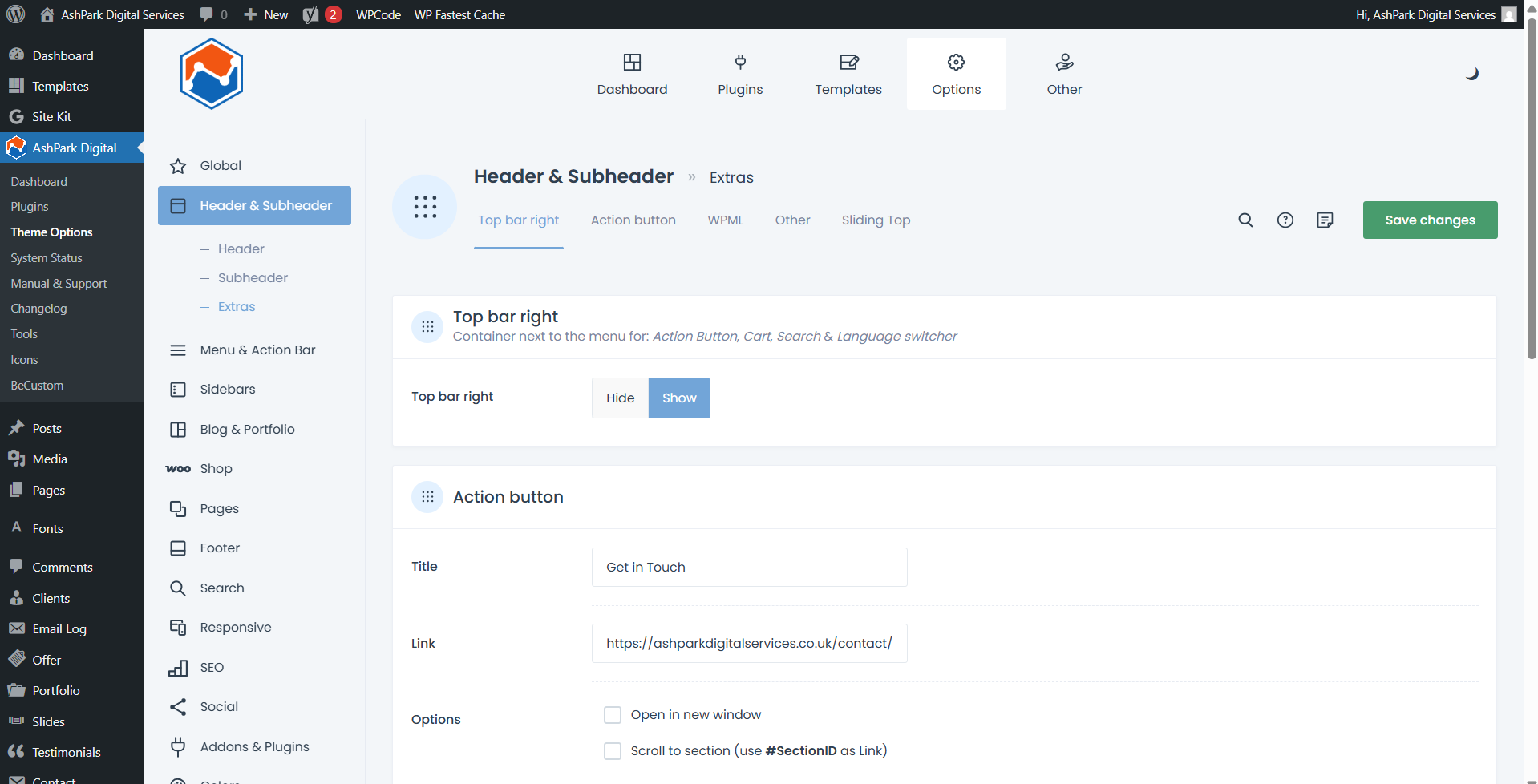Open the Other section via its icon

pos(1064,73)
